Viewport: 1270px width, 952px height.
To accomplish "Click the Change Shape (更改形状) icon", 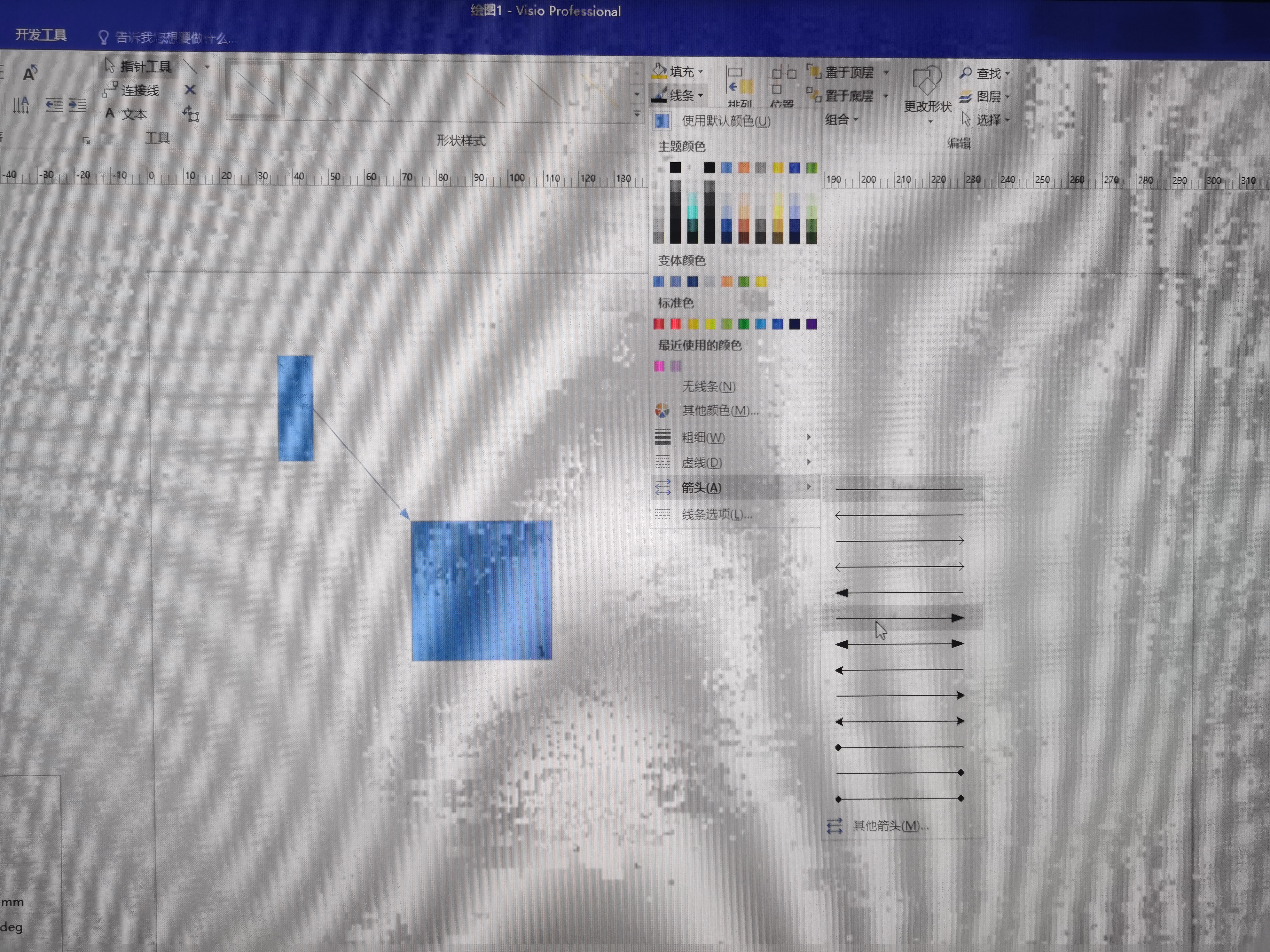I will pos(927,81).
